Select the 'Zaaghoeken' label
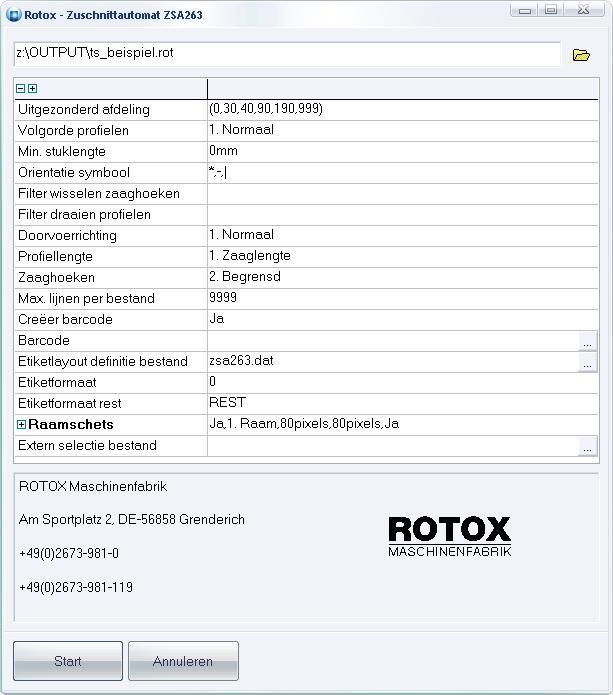The image size is (613, 695). [56, 277]
